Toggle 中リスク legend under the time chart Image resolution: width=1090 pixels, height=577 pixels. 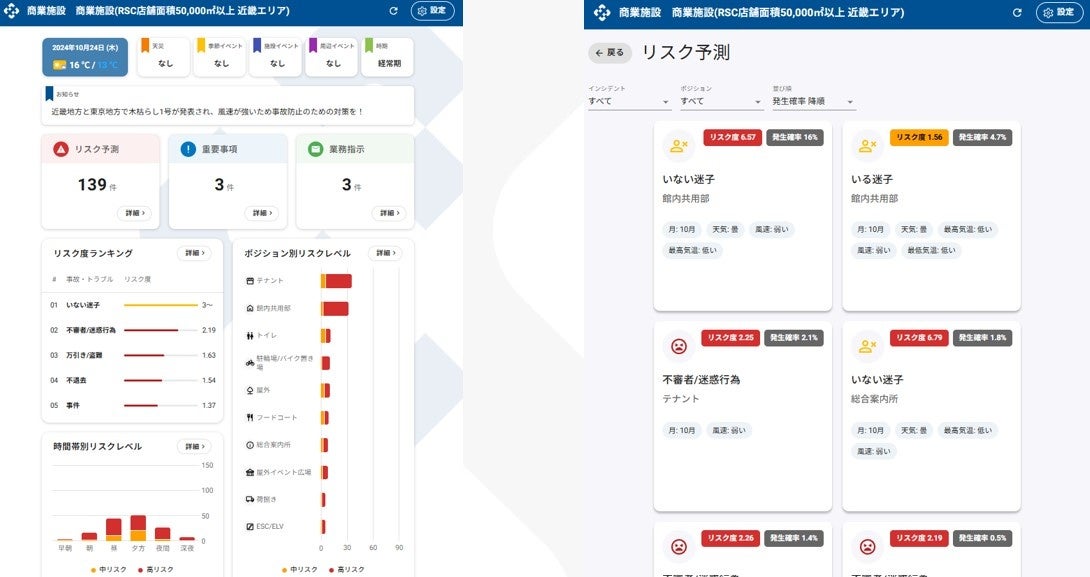(108, 569)
